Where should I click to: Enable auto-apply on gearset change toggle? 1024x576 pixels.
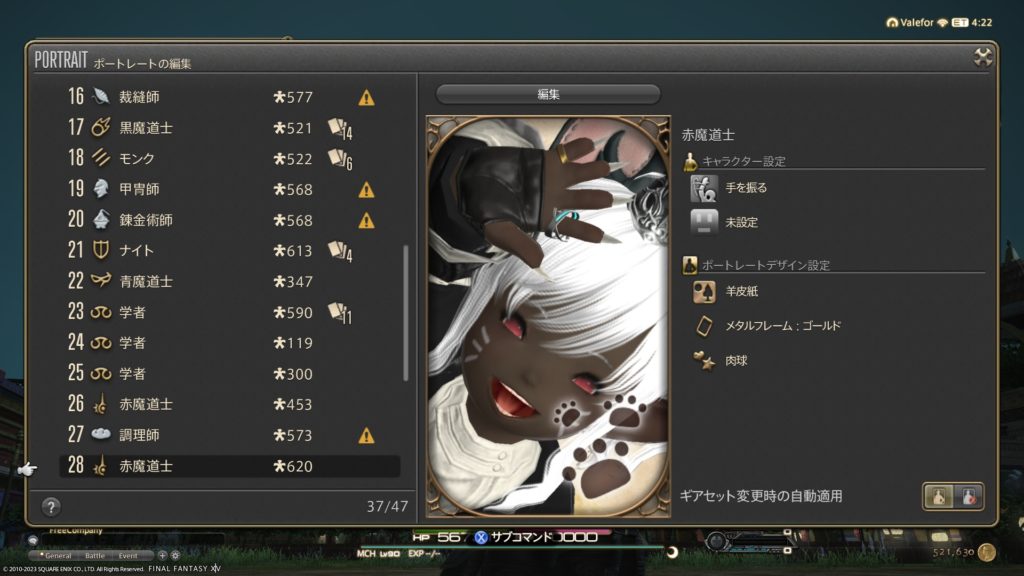[938, 496]
